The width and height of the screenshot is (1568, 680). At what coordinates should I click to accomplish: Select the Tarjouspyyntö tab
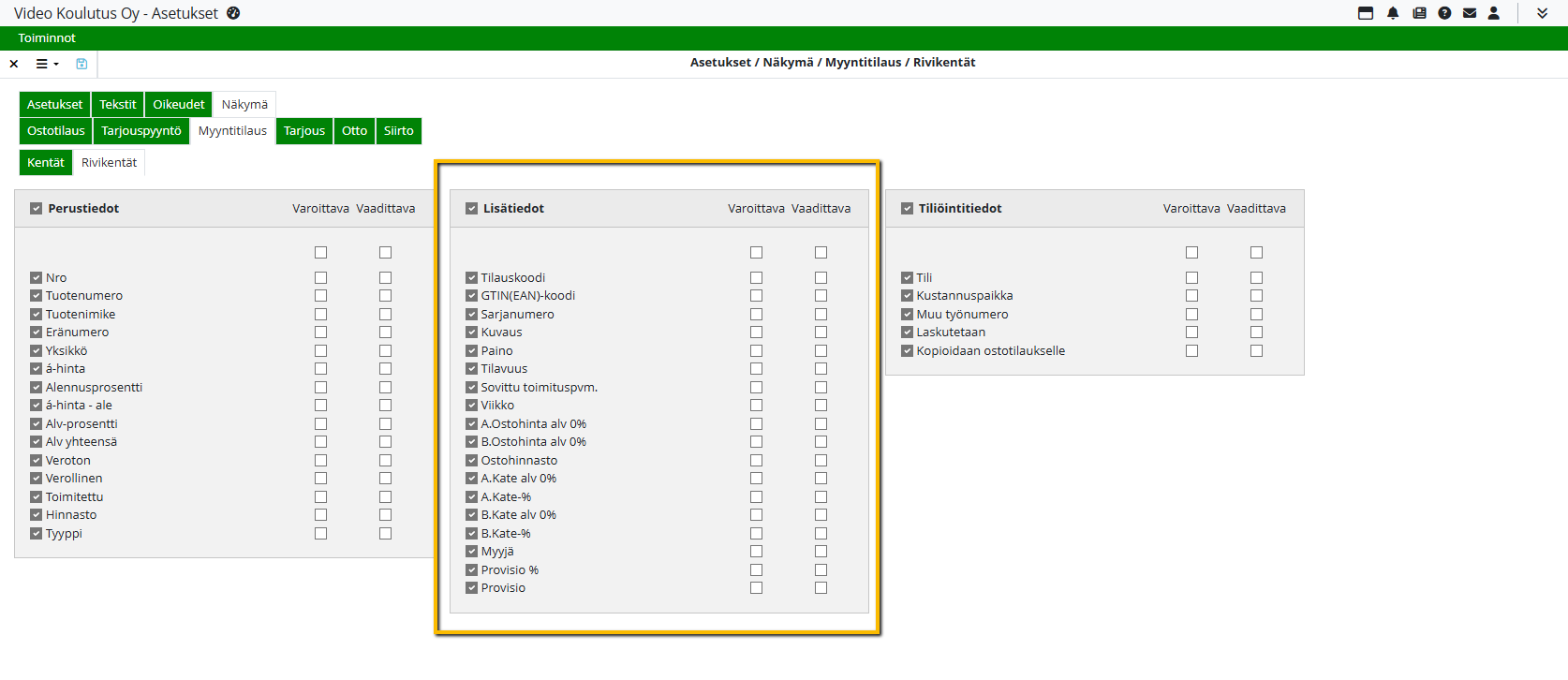pos(141,131)
